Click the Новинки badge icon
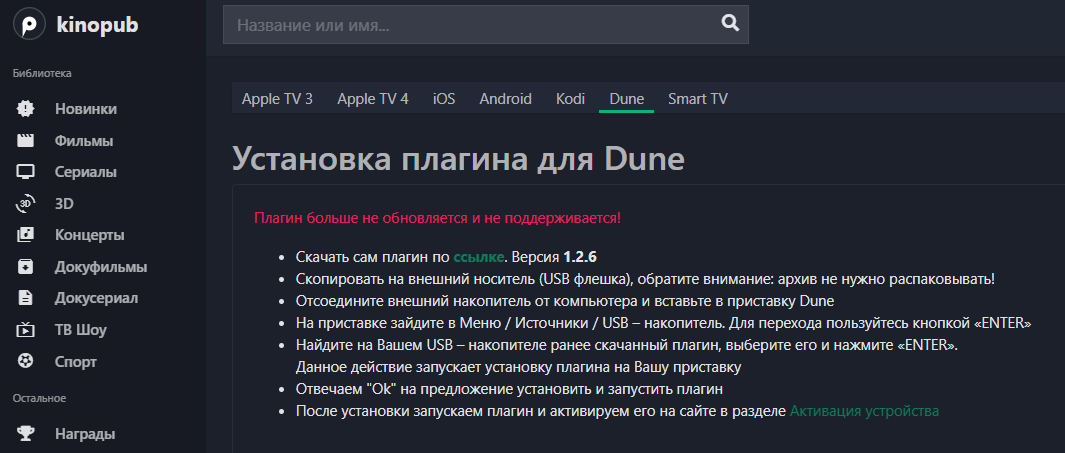 coord(25,109)
